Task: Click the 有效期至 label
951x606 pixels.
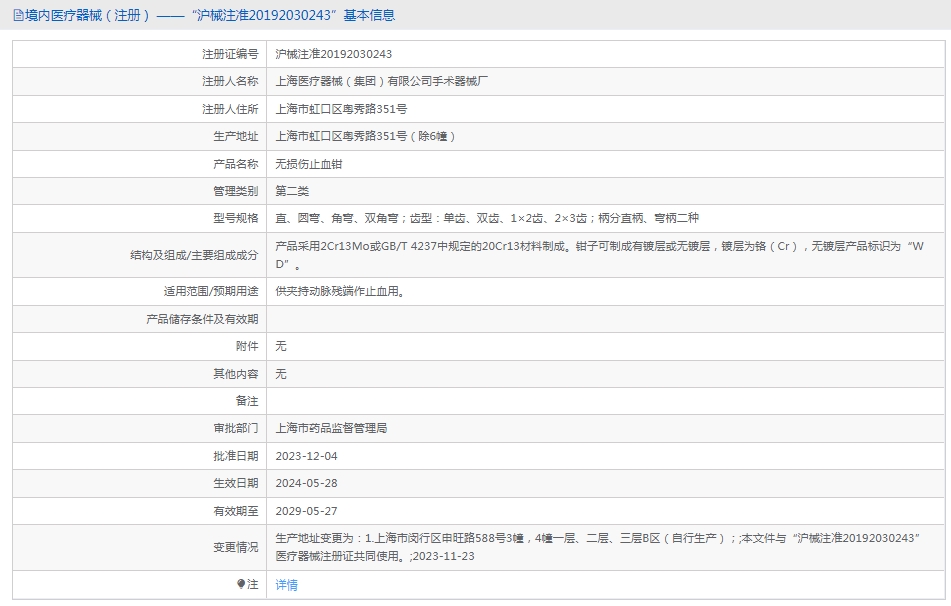Action: click(x=236, y=511)
